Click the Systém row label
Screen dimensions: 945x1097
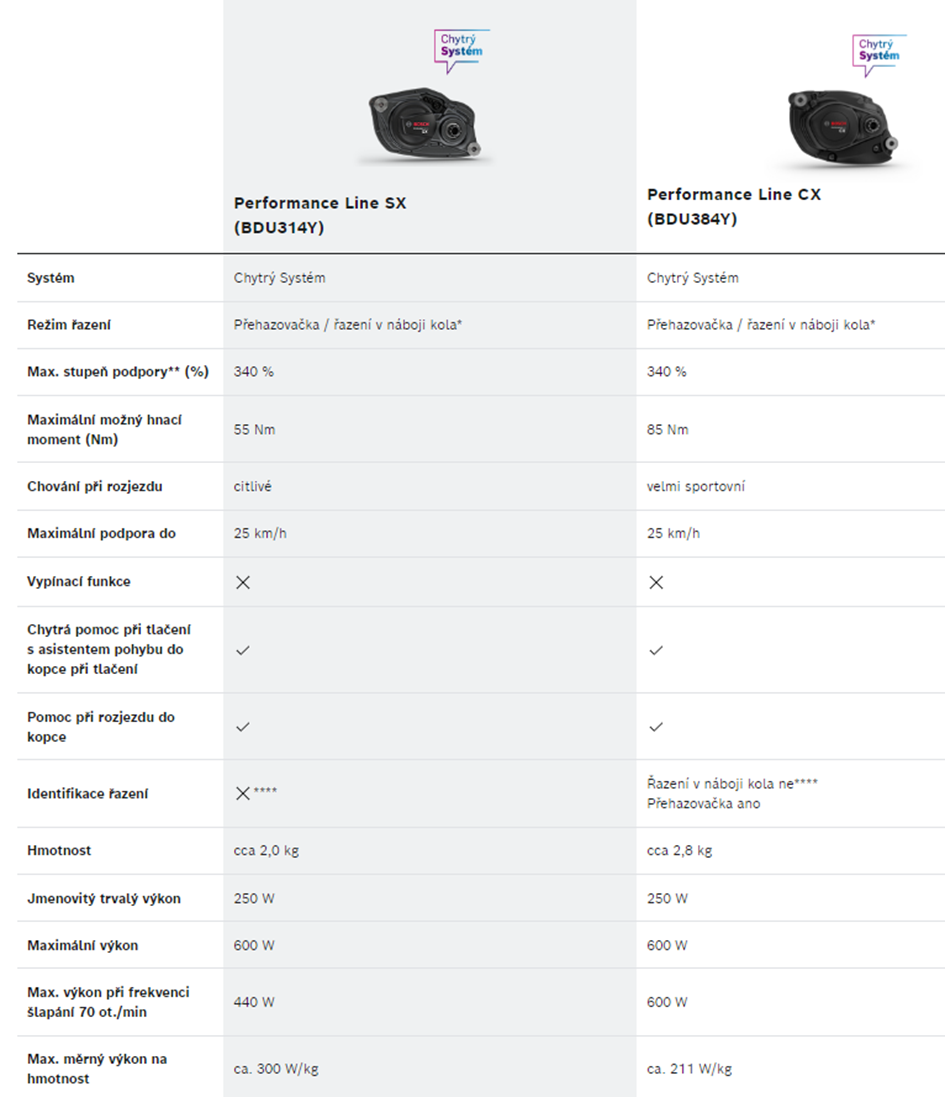[50, 278]
